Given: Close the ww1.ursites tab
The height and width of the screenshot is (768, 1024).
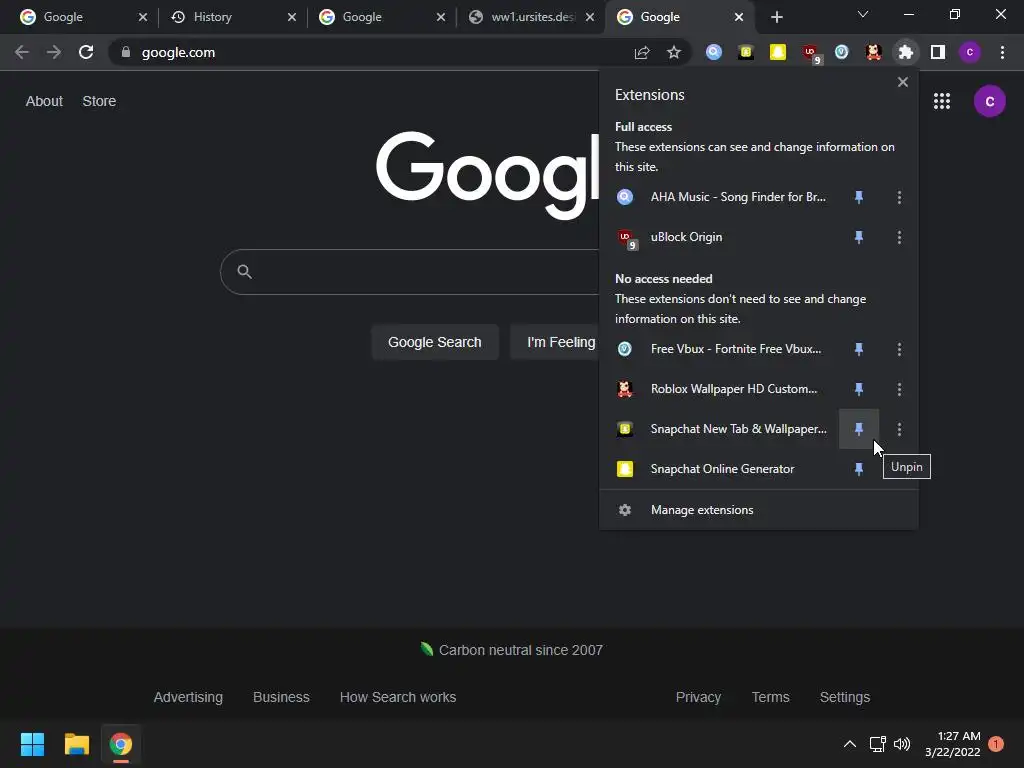Looking at the screenshot, I should click(590, 17).
